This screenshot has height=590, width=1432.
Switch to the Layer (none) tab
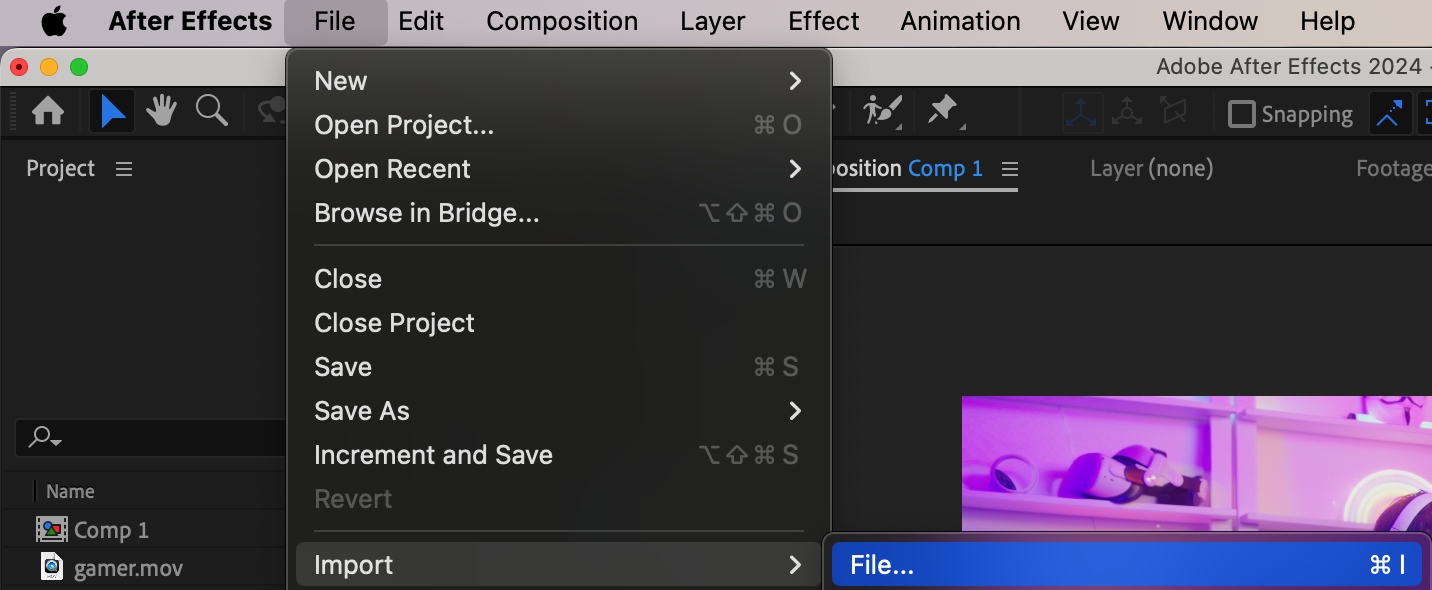[1151, 169]
